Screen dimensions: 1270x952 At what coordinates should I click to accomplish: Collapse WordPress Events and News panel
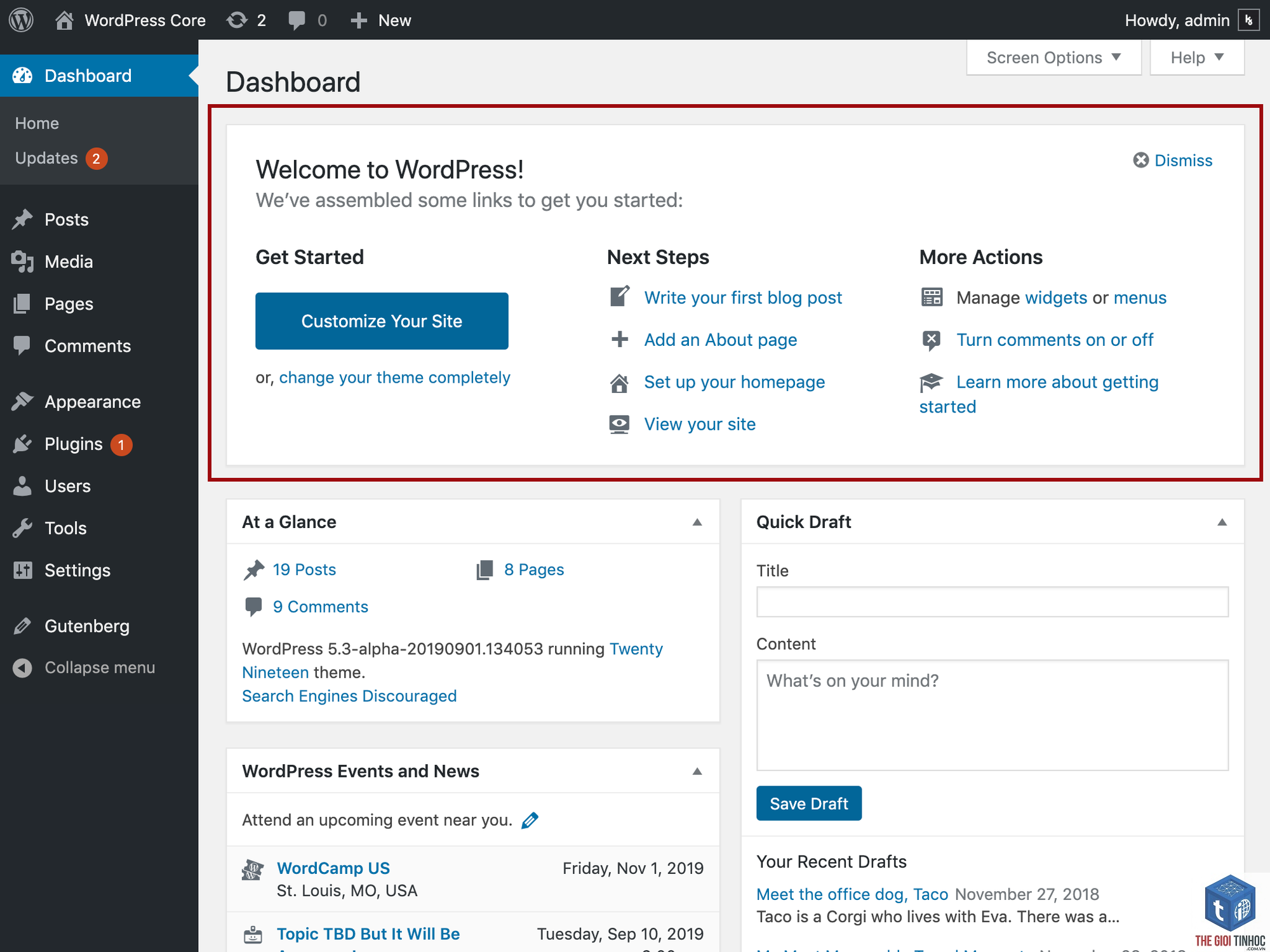tap(697, 772)
